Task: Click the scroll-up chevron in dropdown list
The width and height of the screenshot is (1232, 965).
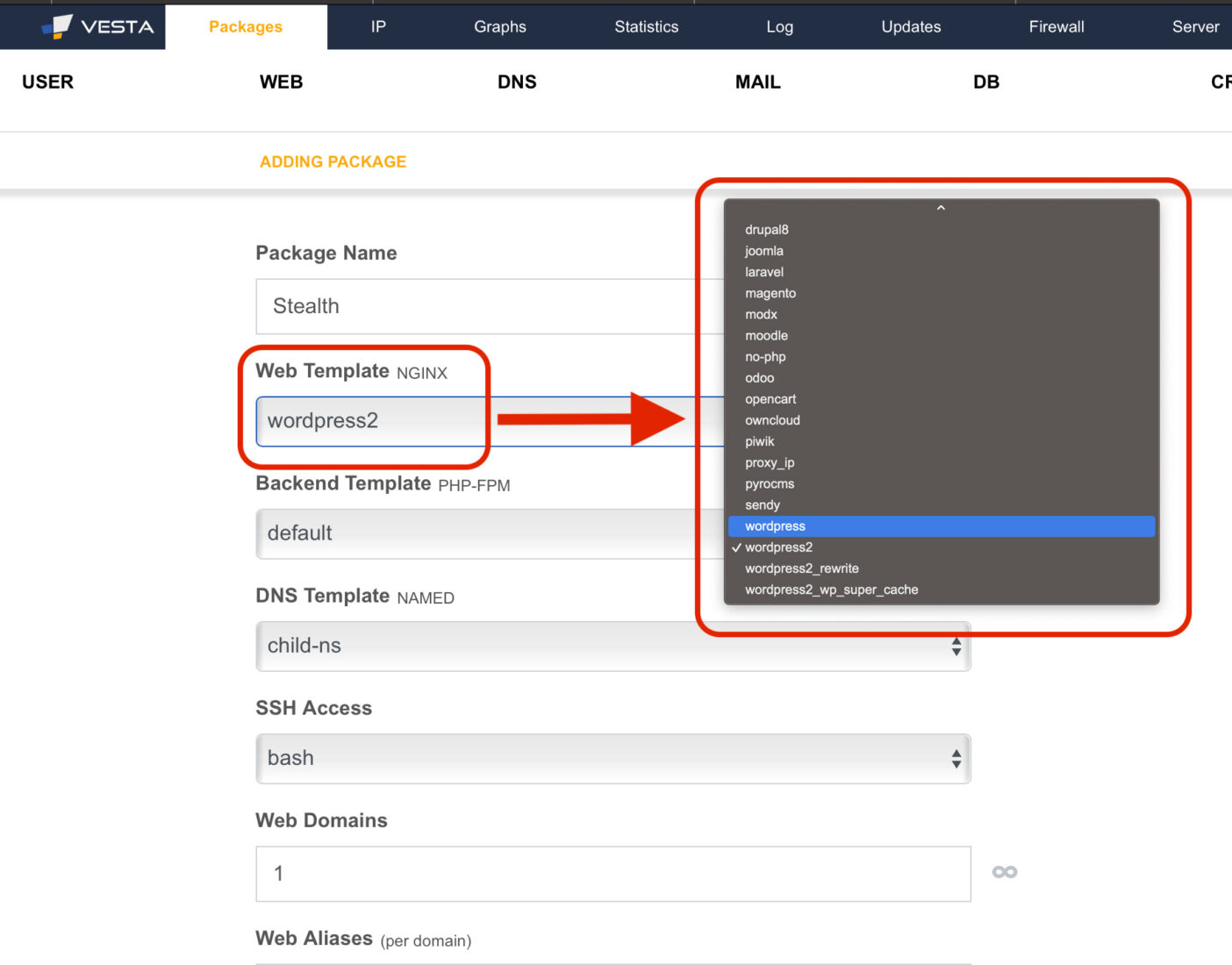Action: 941,209
